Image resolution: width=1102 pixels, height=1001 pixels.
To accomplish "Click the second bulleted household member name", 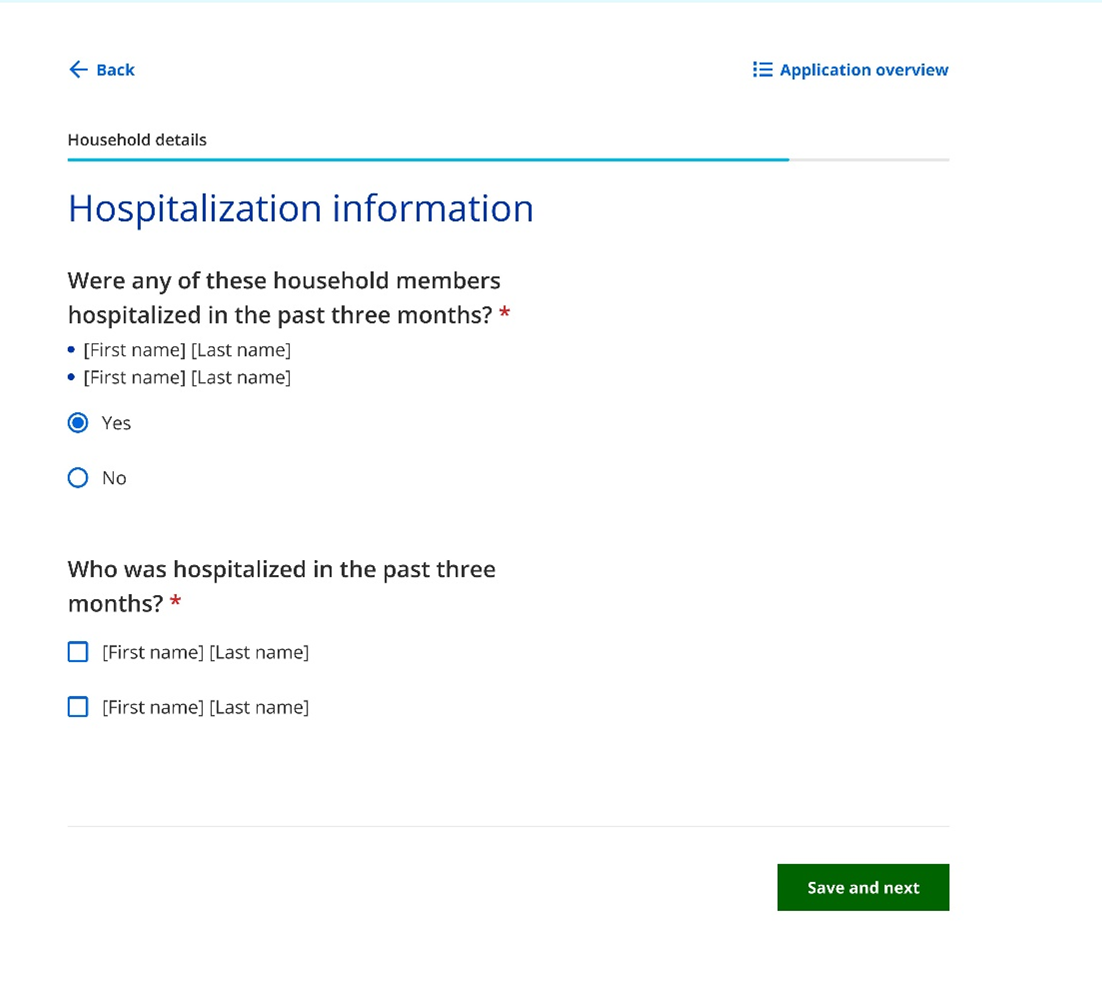I will click(x=187, y=377).
